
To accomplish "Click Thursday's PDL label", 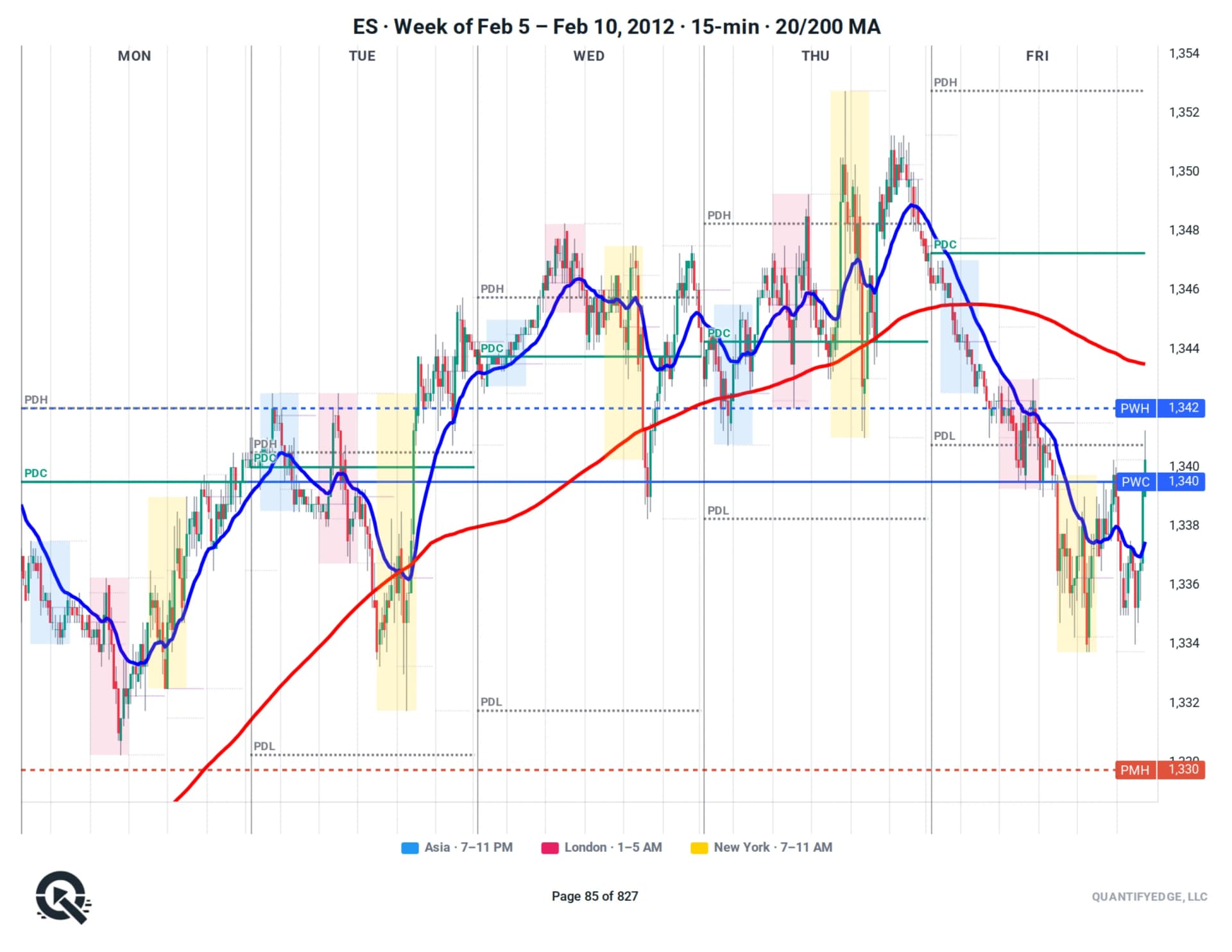I will [718, 511].
